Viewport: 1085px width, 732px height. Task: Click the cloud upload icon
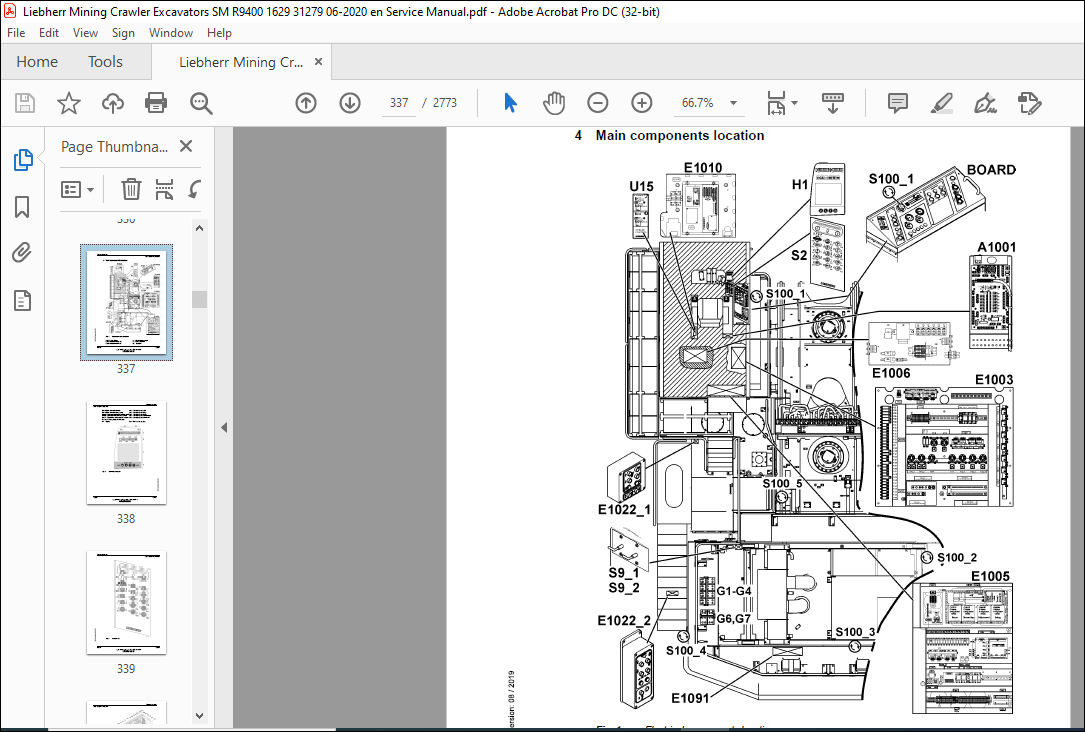tap(113, 103)
